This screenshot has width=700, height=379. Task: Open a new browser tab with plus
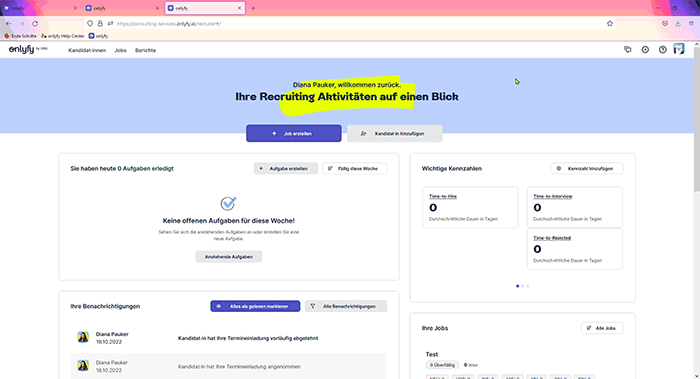[253, 8]
